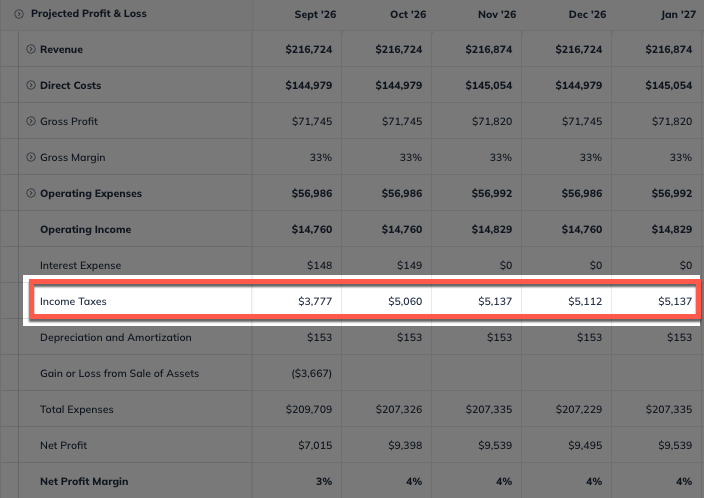Expand the Projected Profit & Loss section
The height and width of the screenshot is (498, 704).
click(19, 14)
